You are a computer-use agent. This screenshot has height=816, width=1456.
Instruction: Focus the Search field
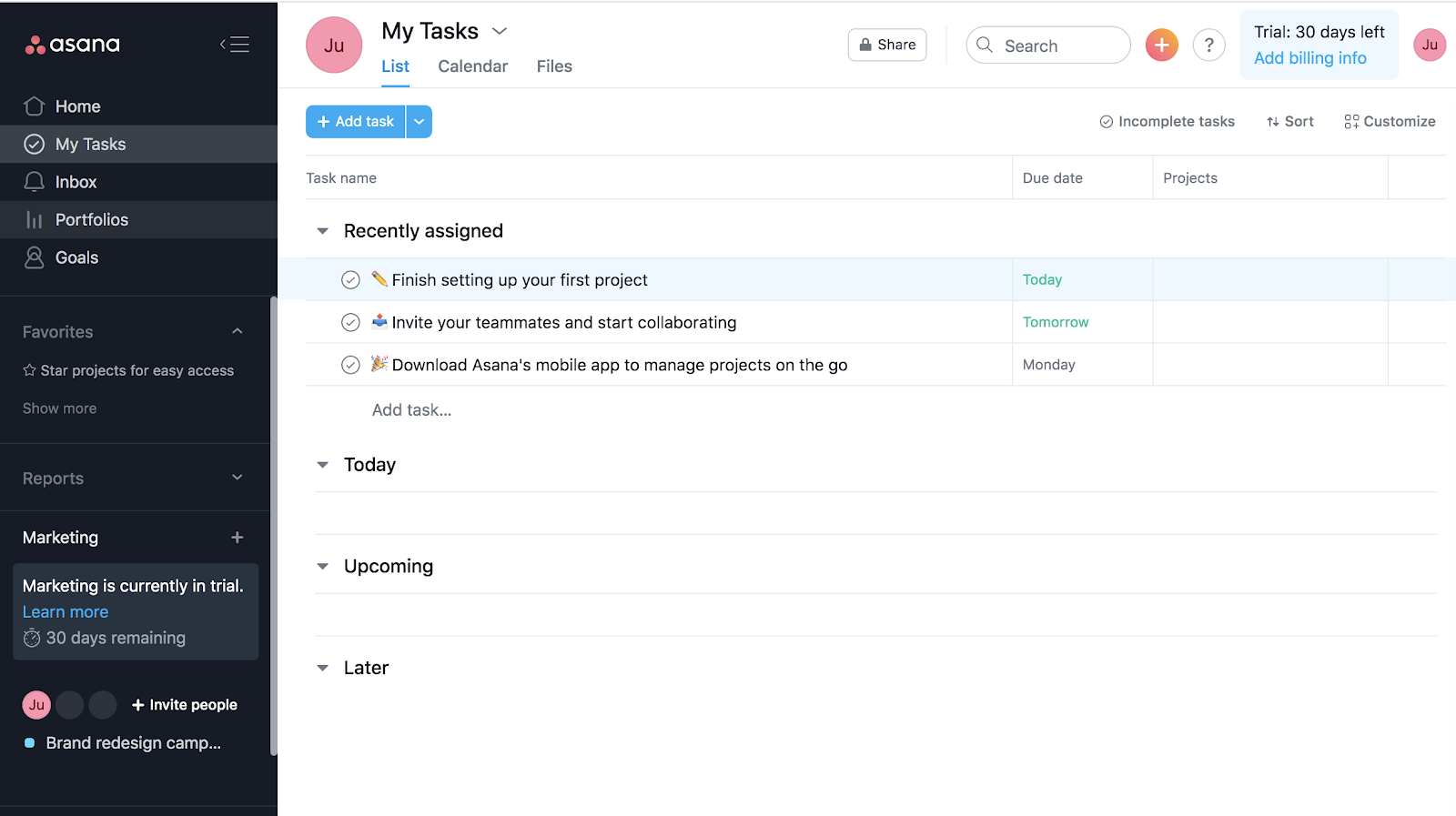click(1048, 45)
